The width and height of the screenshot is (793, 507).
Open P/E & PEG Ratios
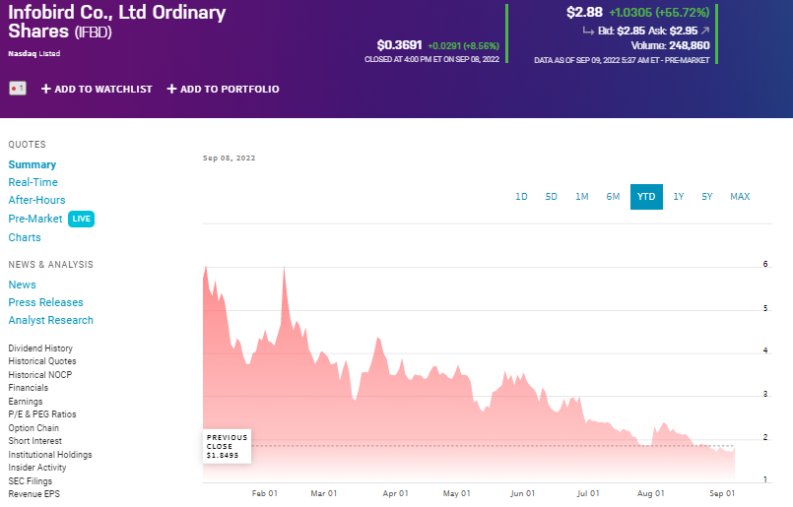42,414
